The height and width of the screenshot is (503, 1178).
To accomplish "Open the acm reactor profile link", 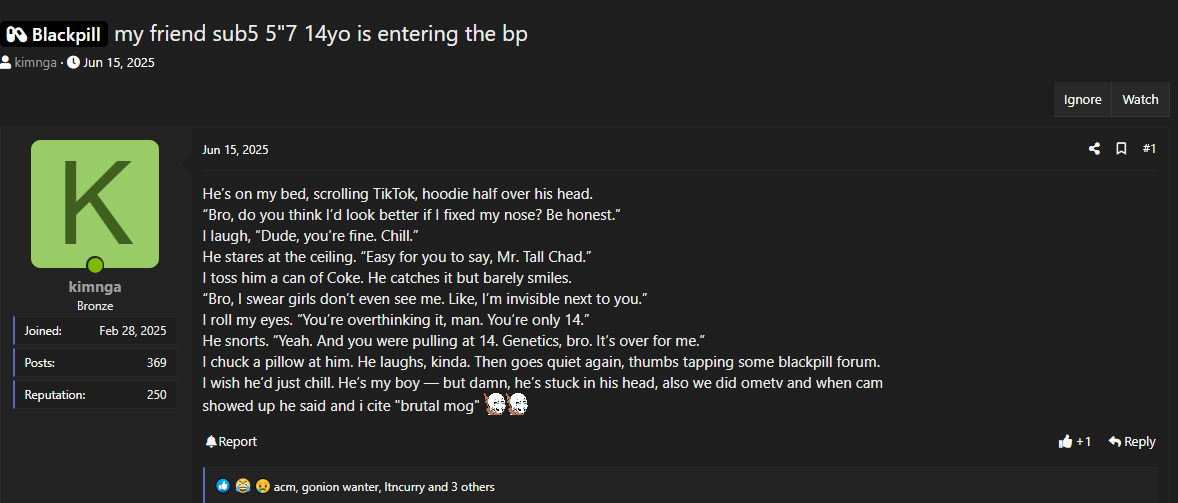I will point(285,486).
